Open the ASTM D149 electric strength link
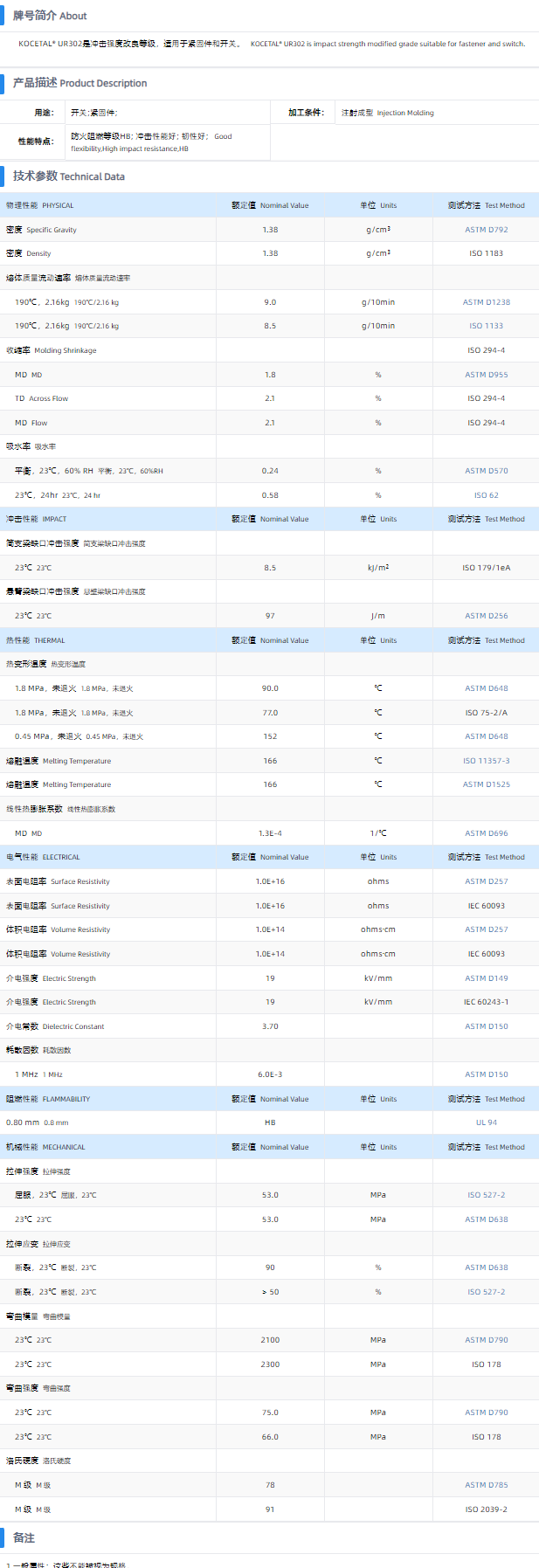This screenshot has height=1568, width=539. point(486,978)
